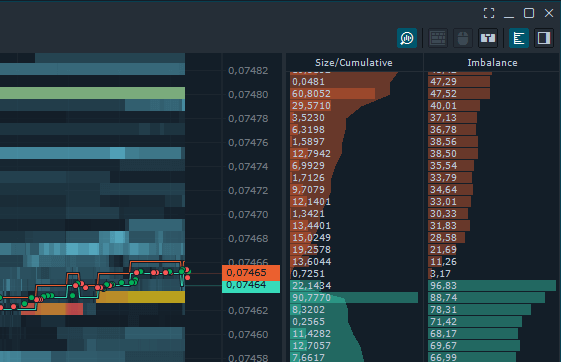Enter full screen mode with bracket icon
561x362 pixels.
(489, 13)
